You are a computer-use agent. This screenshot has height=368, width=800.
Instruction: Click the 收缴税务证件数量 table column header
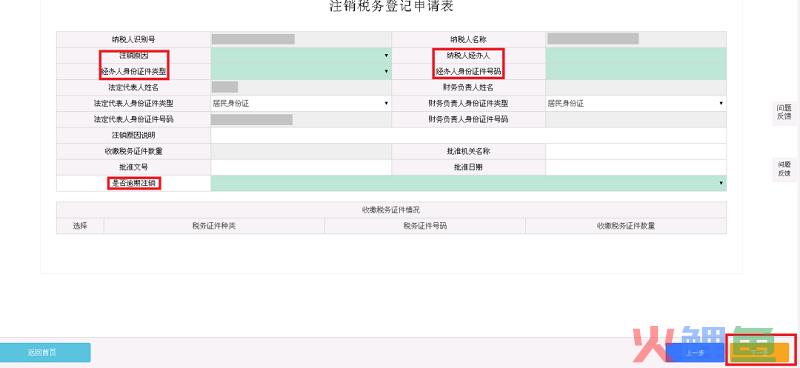(626, 226)
